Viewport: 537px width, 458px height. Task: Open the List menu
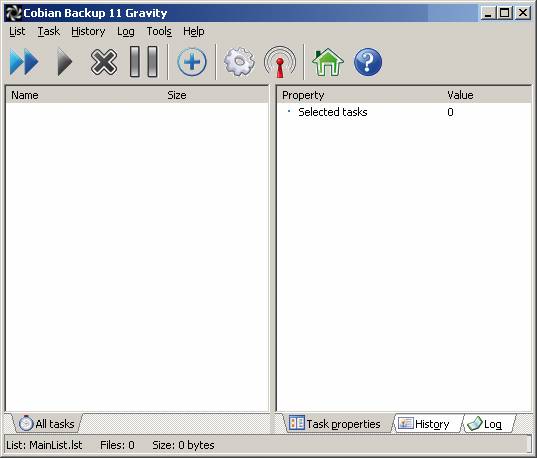tap(17, 32)
